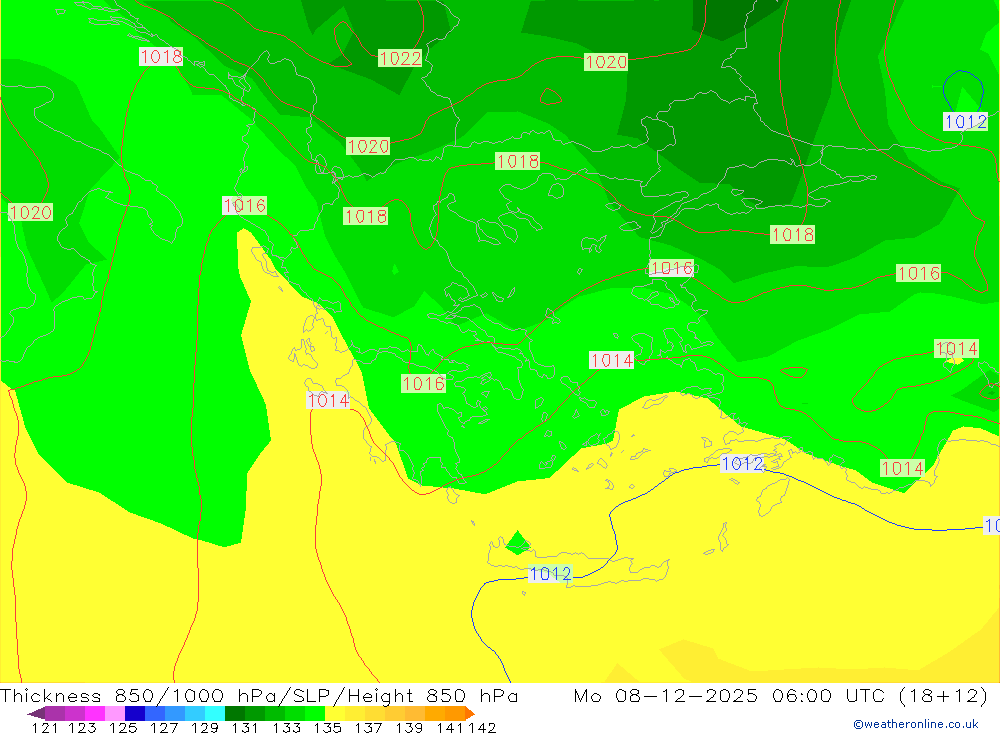The height and width of the screenshot is (733, 1000).
Task: Click the purple left arrow end of the legend
Action: click(36, 713)
